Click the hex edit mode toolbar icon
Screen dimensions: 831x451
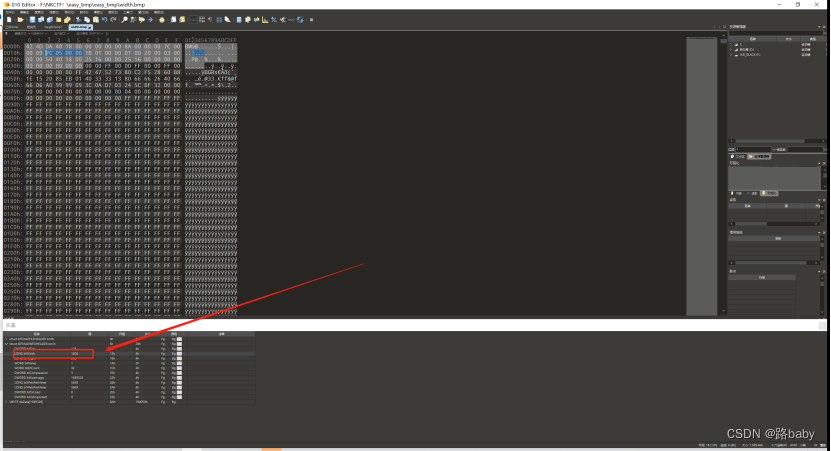(193, 20)
